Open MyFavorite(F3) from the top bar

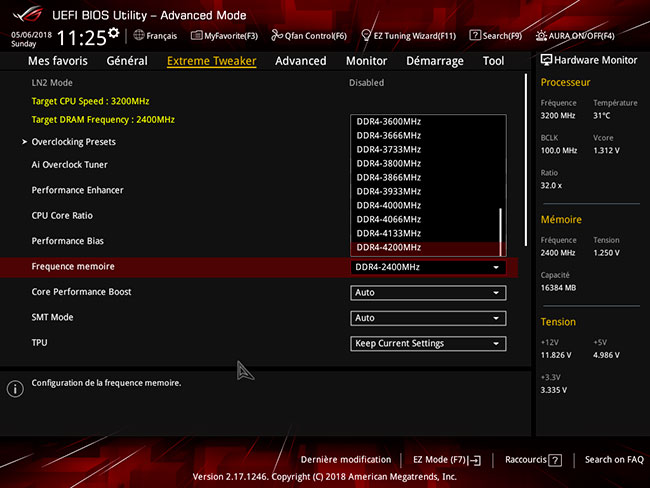pos(224,36)
